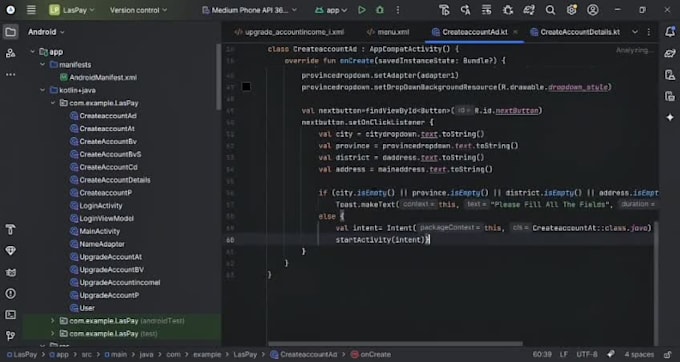Click the Sync Project with Gradle icon

pos(529,10)
